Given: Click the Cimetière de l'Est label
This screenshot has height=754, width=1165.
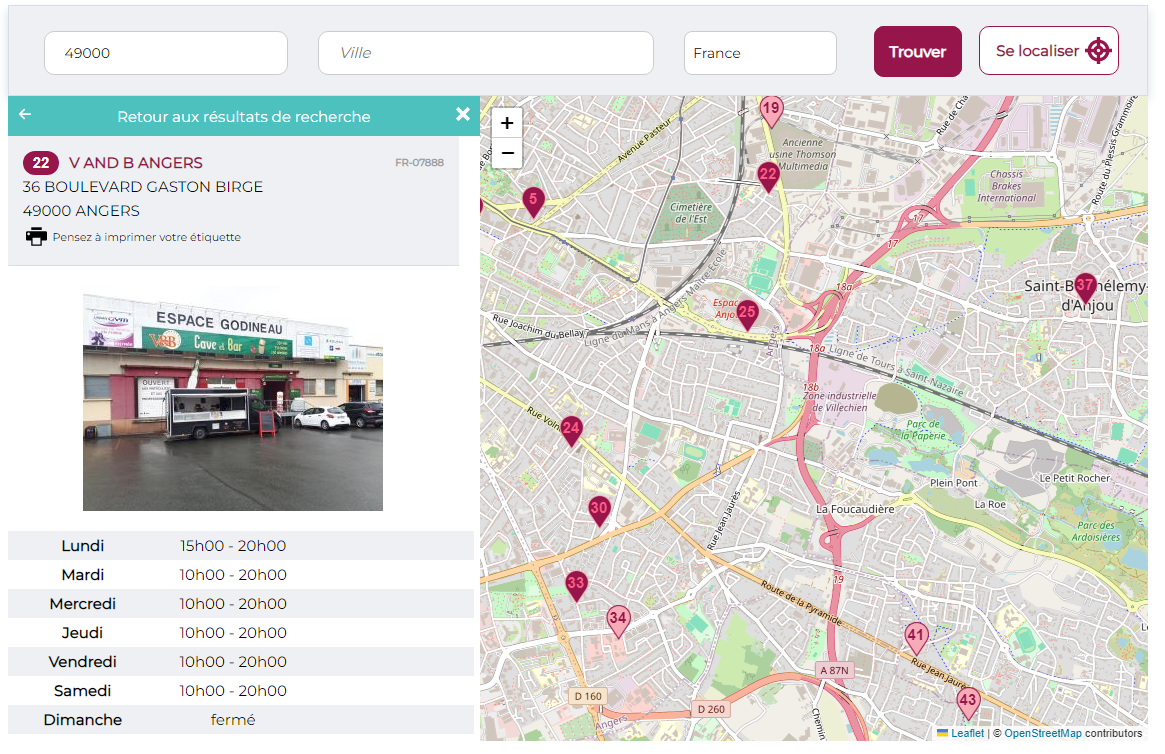Looking at the screenshot, I should (x=691, y=213).
